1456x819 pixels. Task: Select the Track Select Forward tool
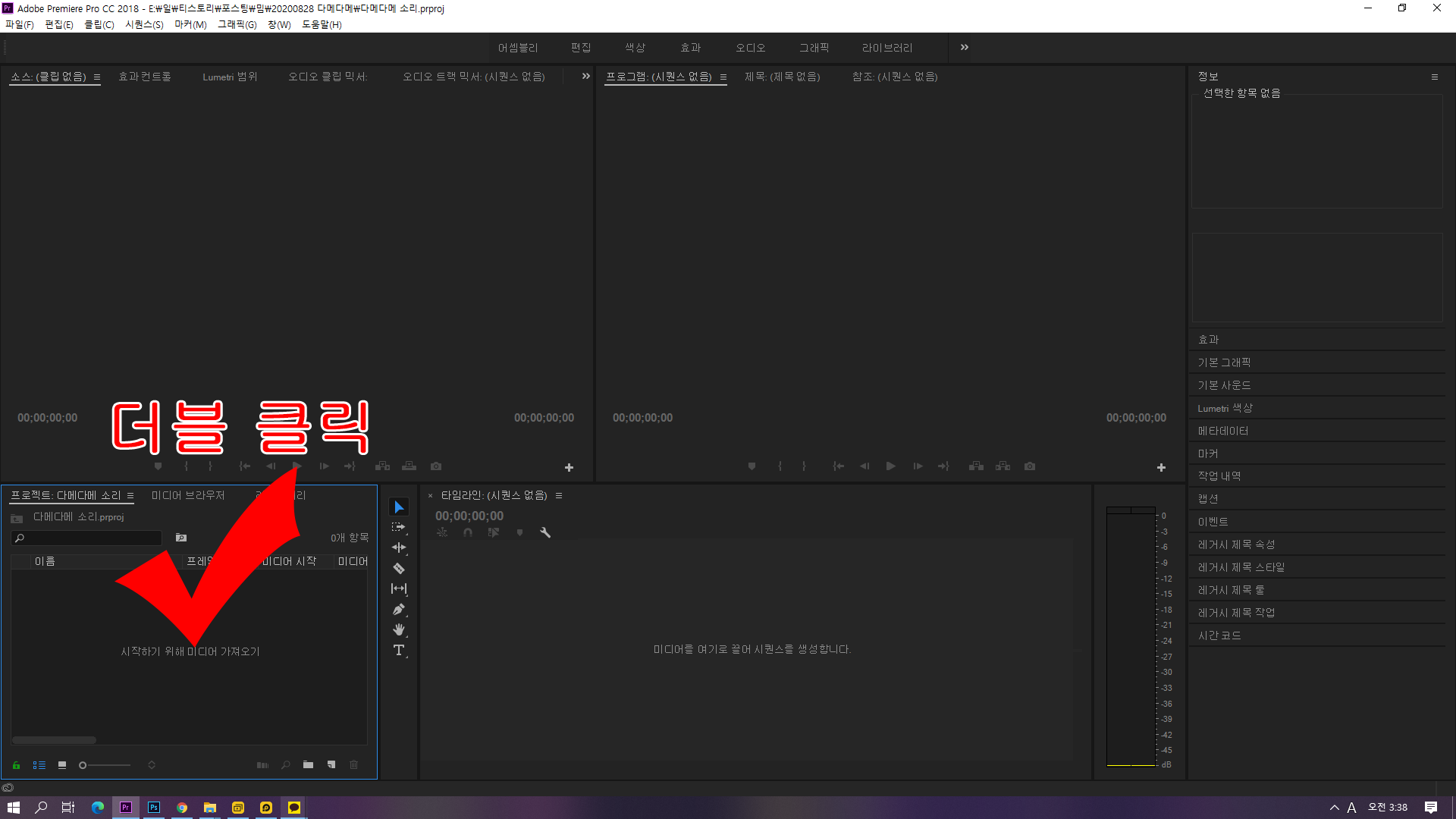(x=399, y=527)
